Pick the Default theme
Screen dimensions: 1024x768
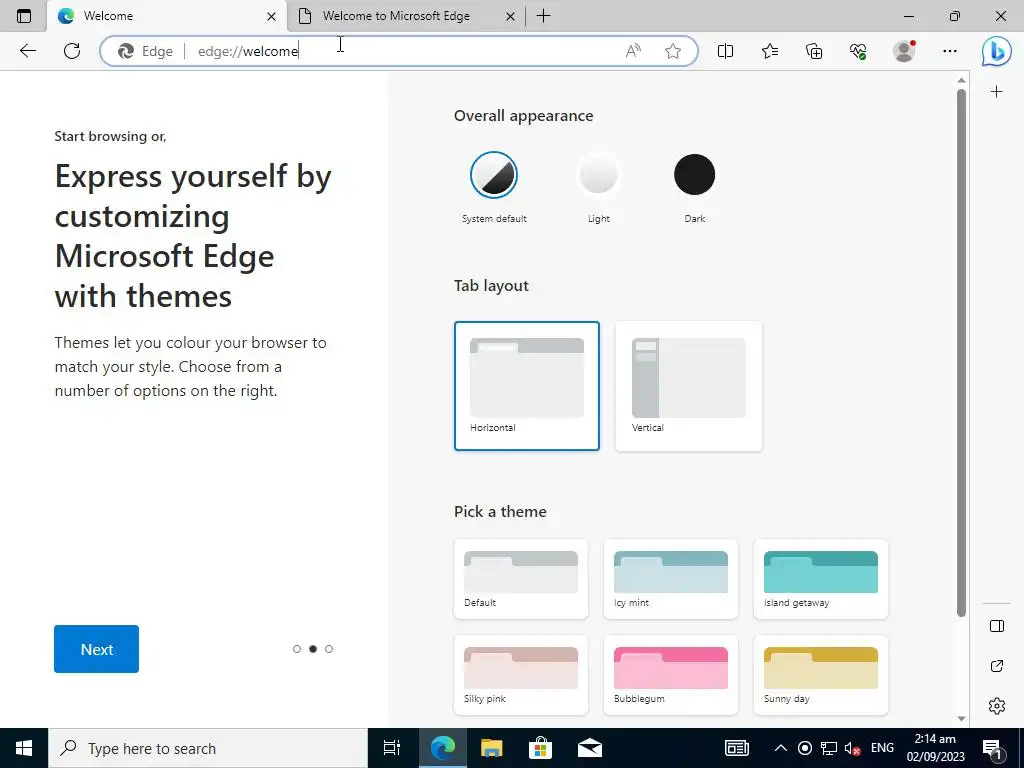[520, 579]
